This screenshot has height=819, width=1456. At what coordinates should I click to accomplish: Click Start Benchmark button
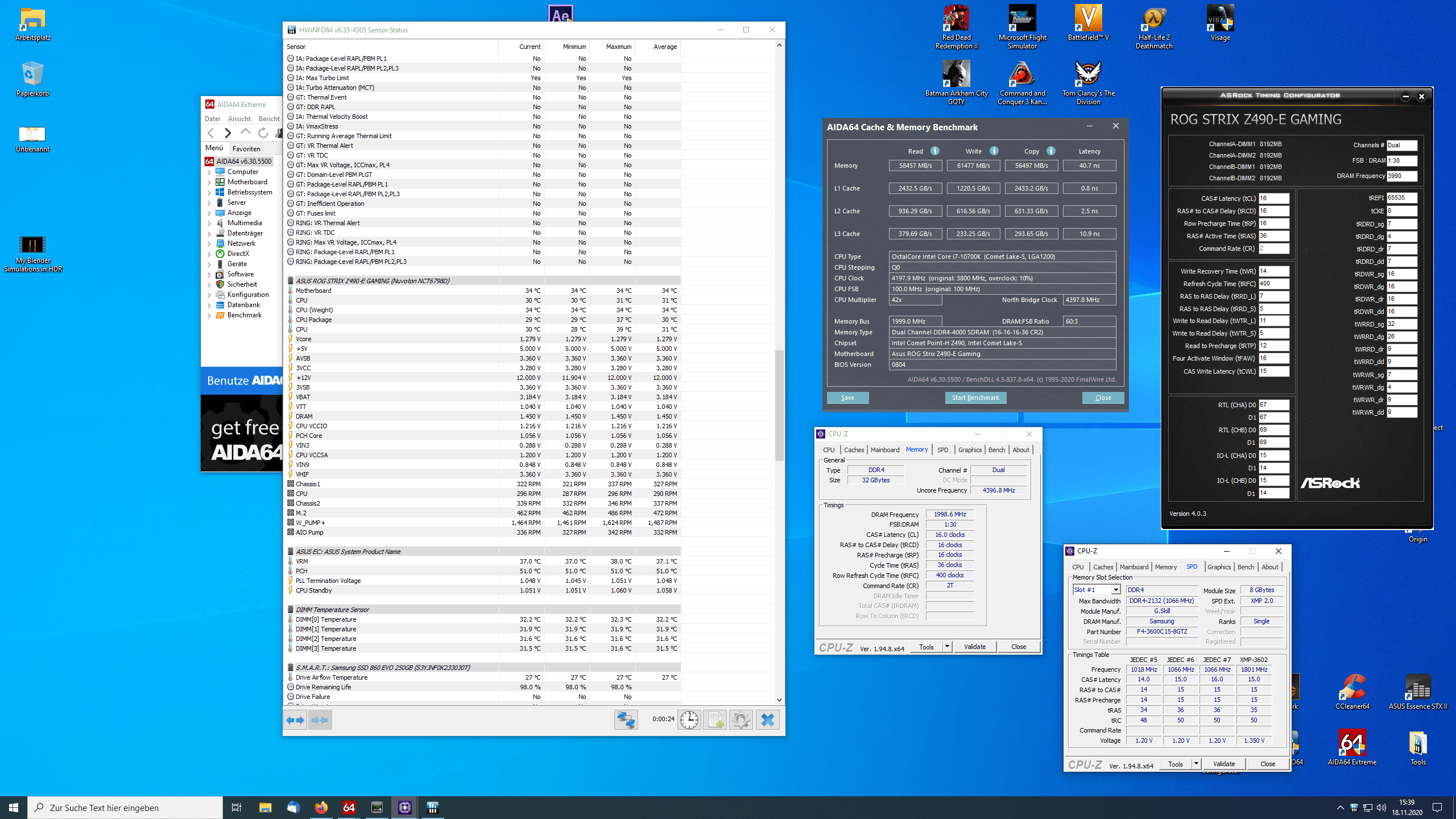(975, 398)
